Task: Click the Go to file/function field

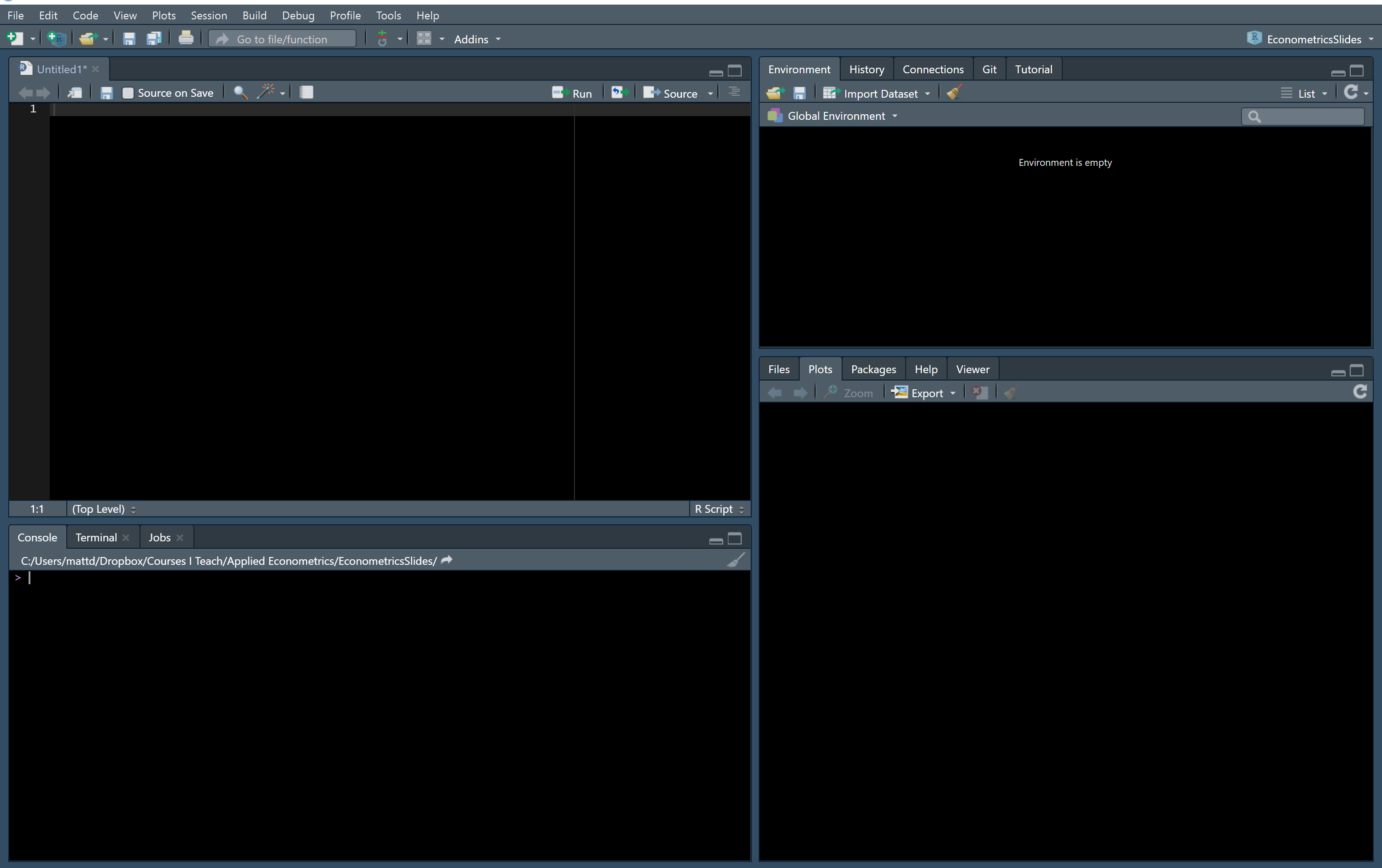Action: coord(282,39)
